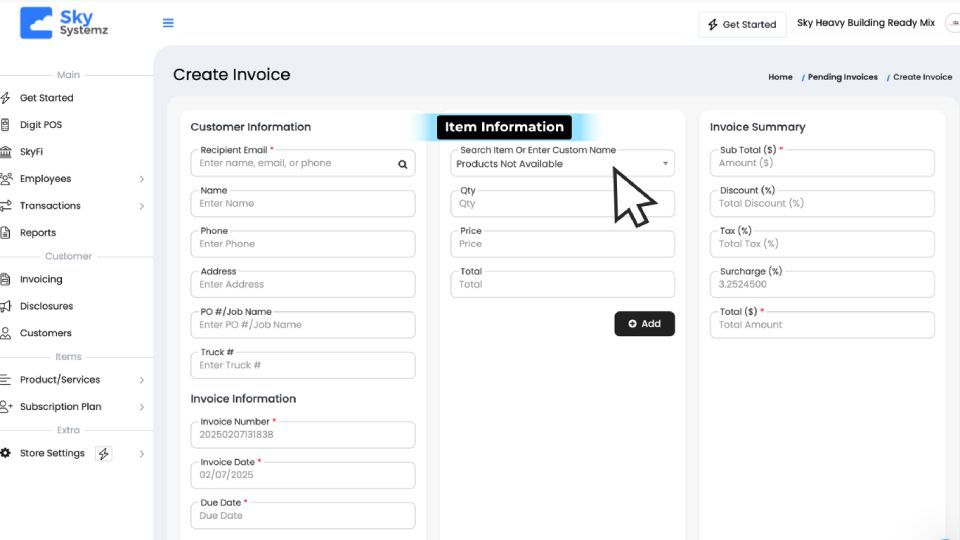Focus the Truck # field

(302, 366)
